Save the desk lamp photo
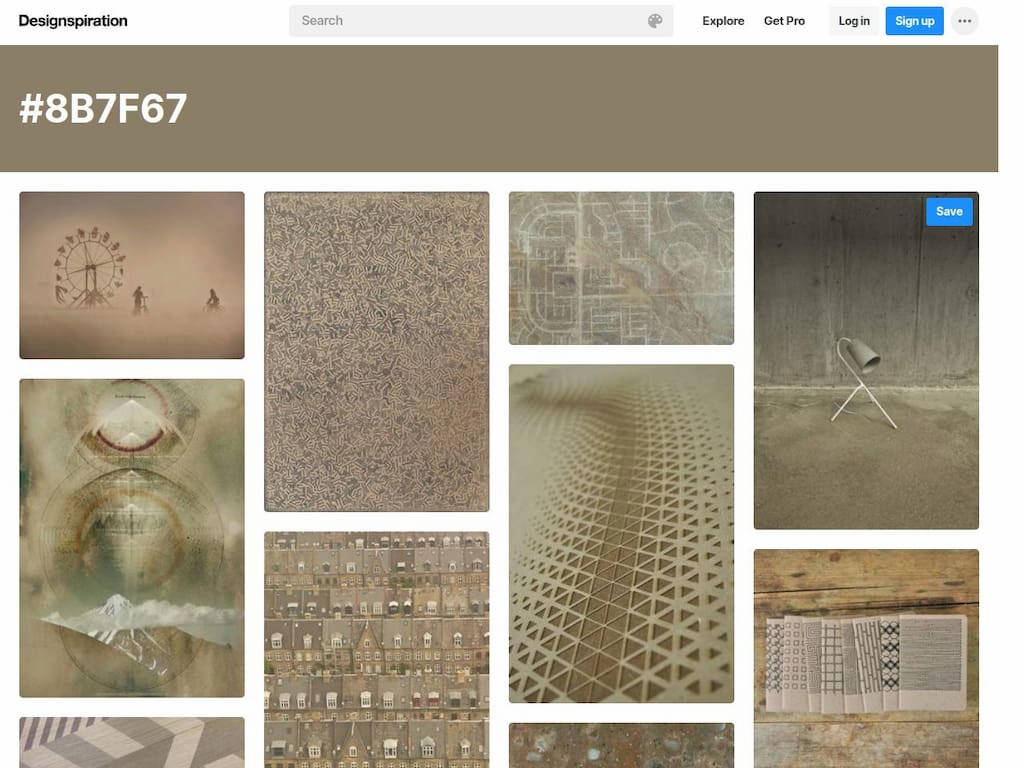 (948, 211)
